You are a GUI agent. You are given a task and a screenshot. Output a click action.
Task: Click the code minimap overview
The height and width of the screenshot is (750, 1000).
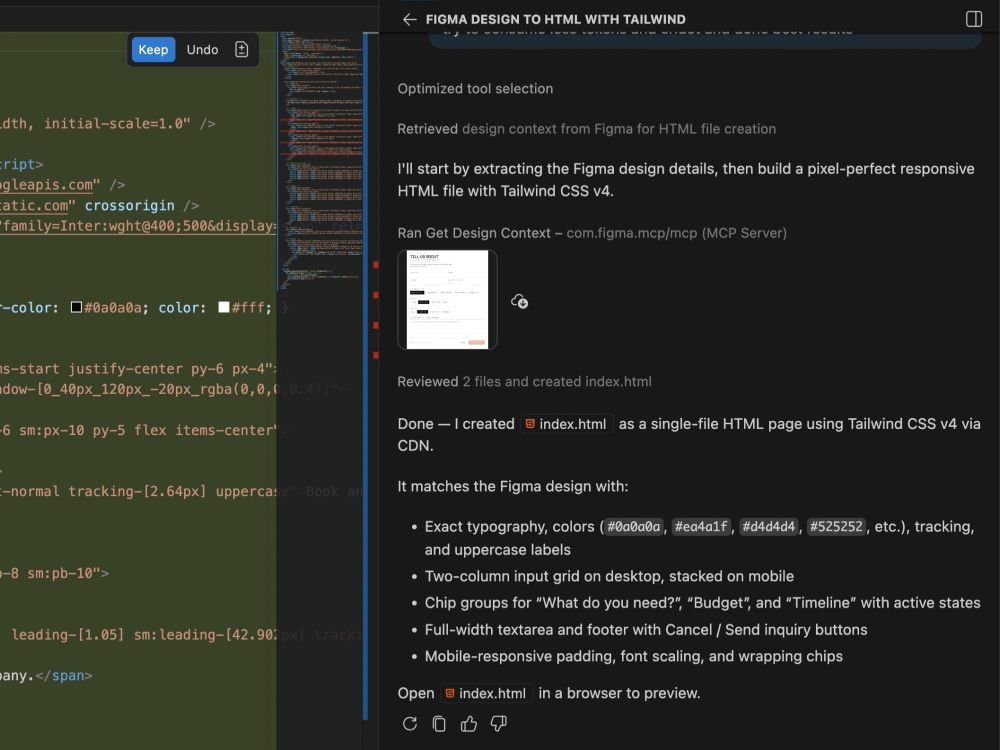[321, 159]
